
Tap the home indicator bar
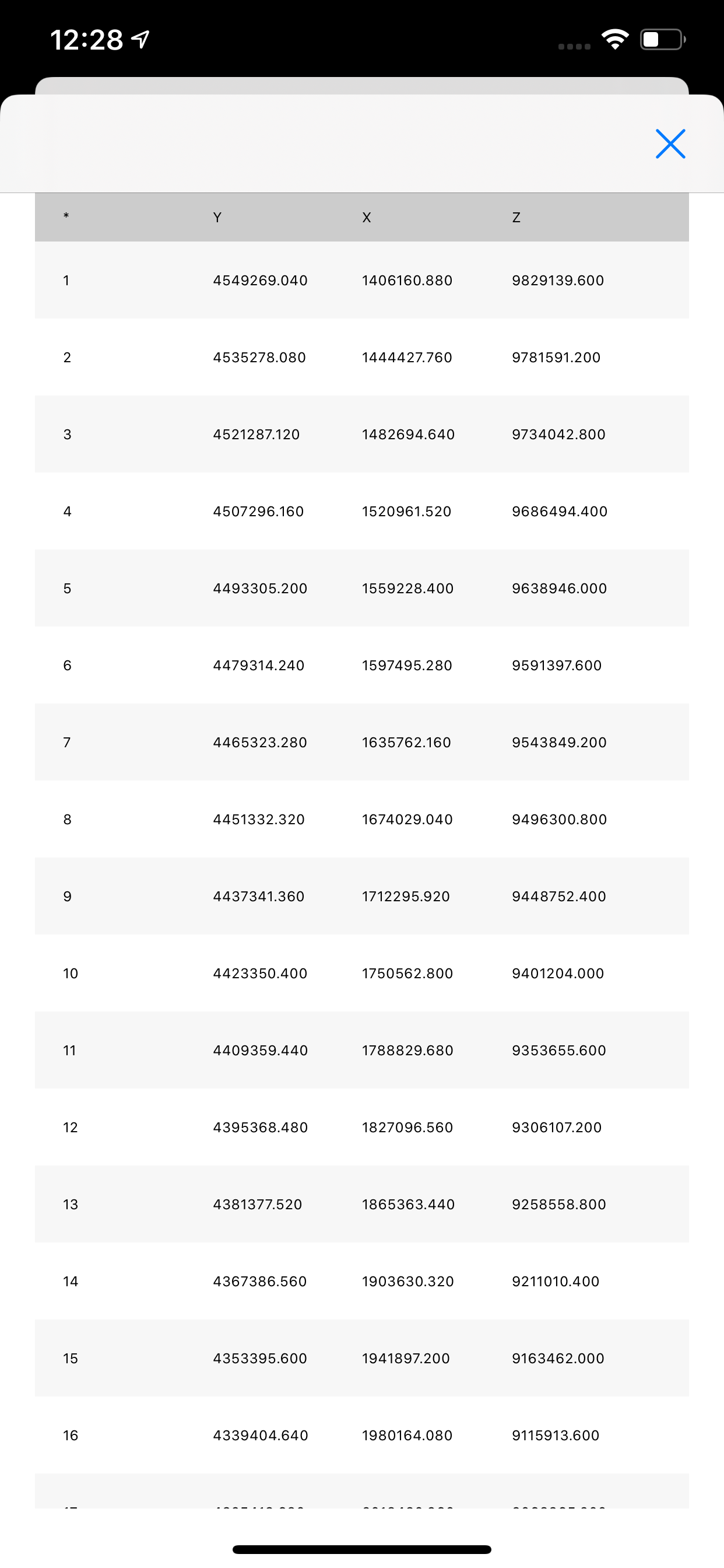click(362, 1549)
